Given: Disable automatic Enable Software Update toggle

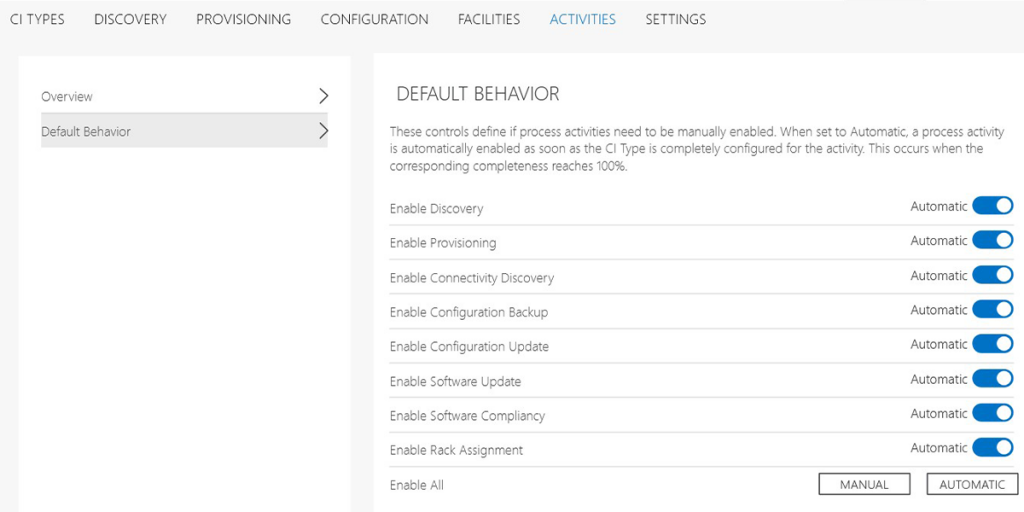Looking at the screenshot, I should click(992, 379).
